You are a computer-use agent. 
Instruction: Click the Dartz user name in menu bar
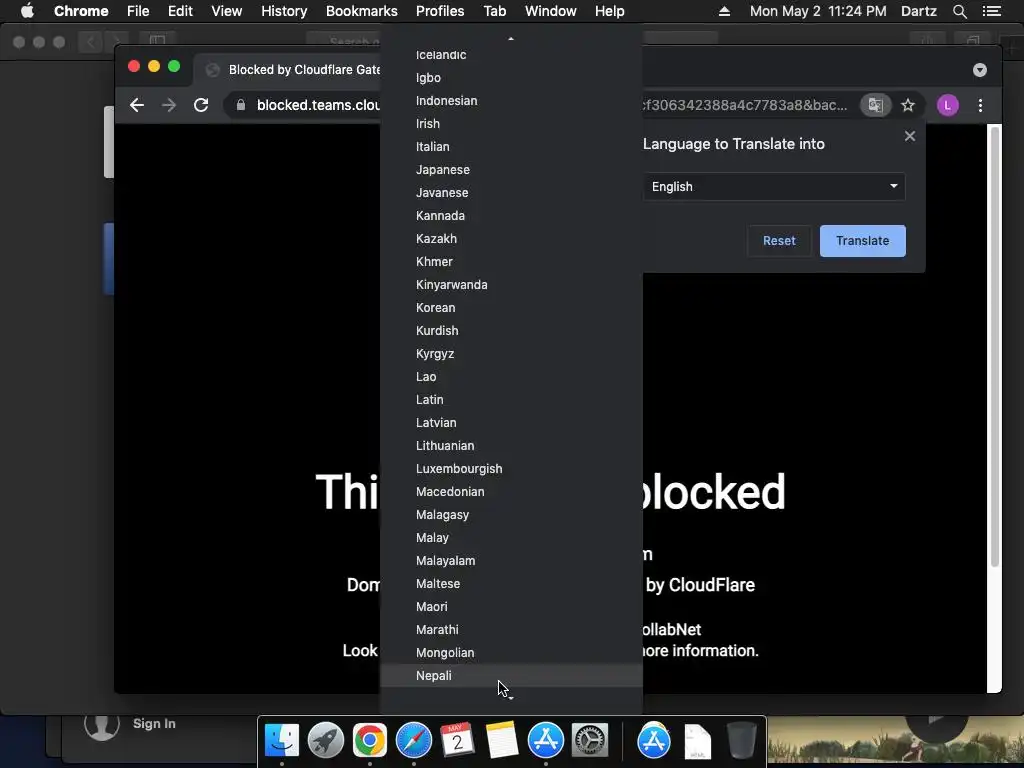click(918, 11)
